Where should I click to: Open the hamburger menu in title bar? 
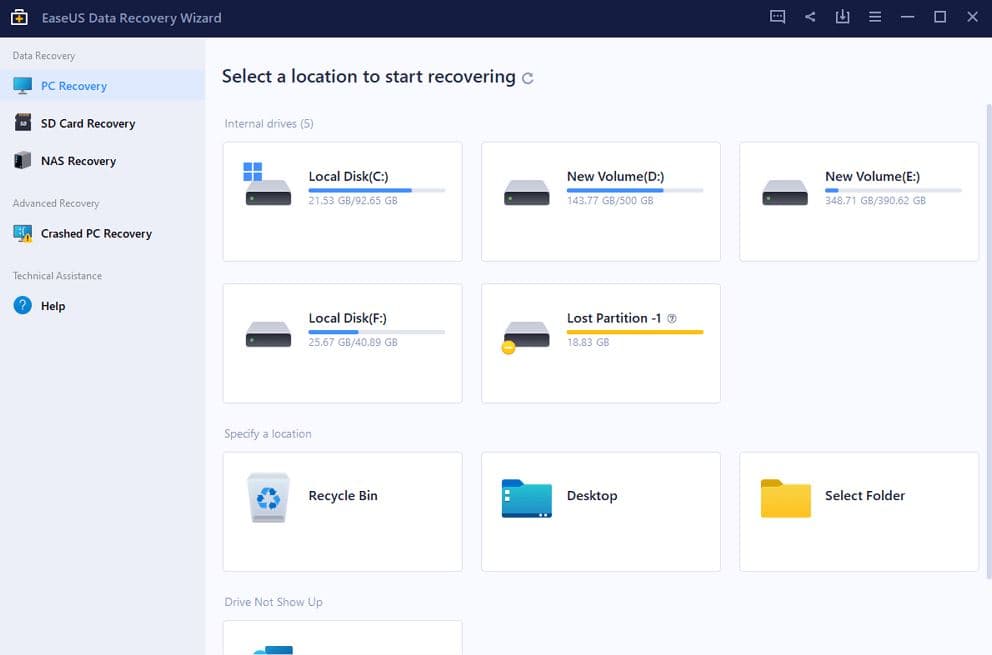(x=874, y=17)
